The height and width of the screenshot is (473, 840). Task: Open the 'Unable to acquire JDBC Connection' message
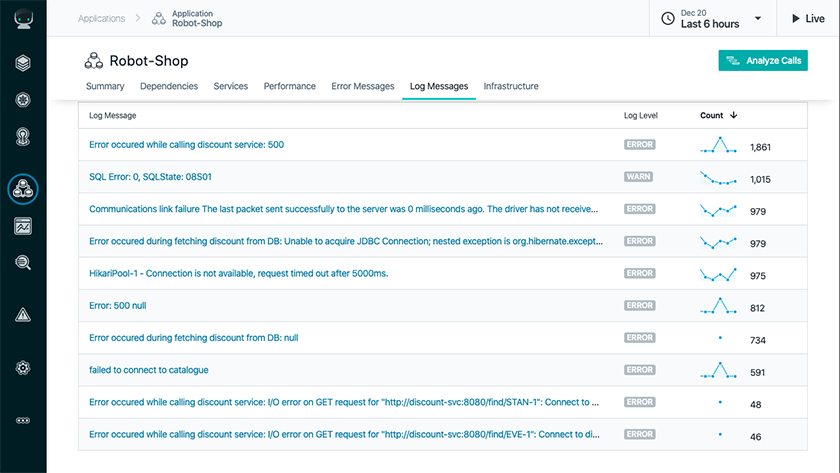point(346,241)
